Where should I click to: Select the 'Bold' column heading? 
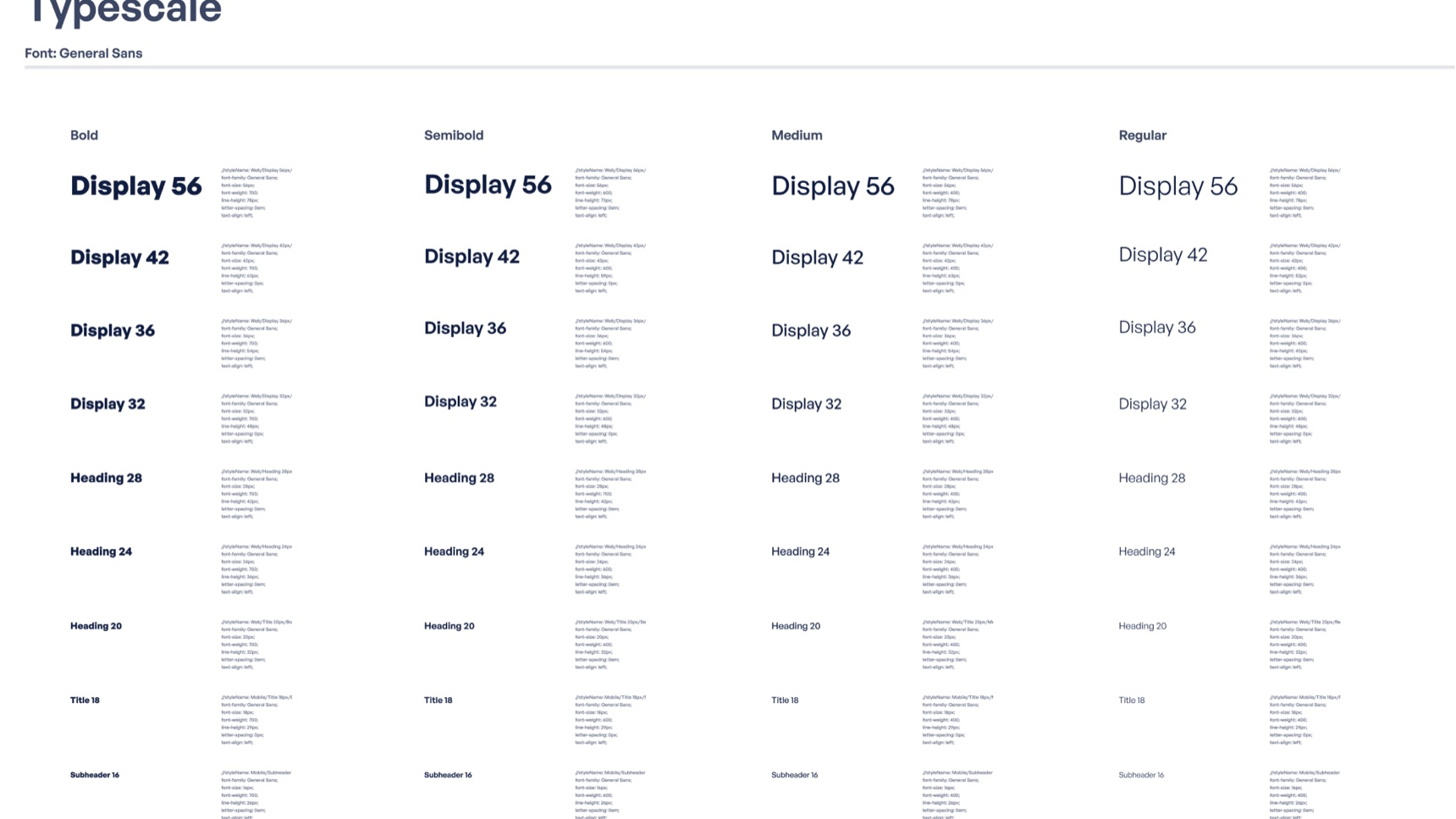click(84, 136)
